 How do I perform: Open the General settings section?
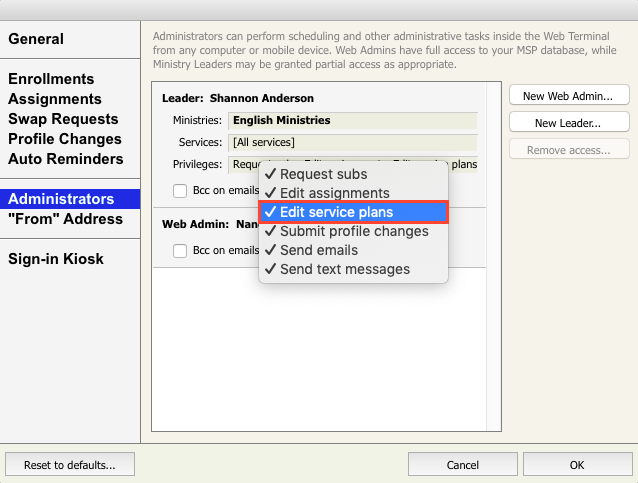click(36, 39)
